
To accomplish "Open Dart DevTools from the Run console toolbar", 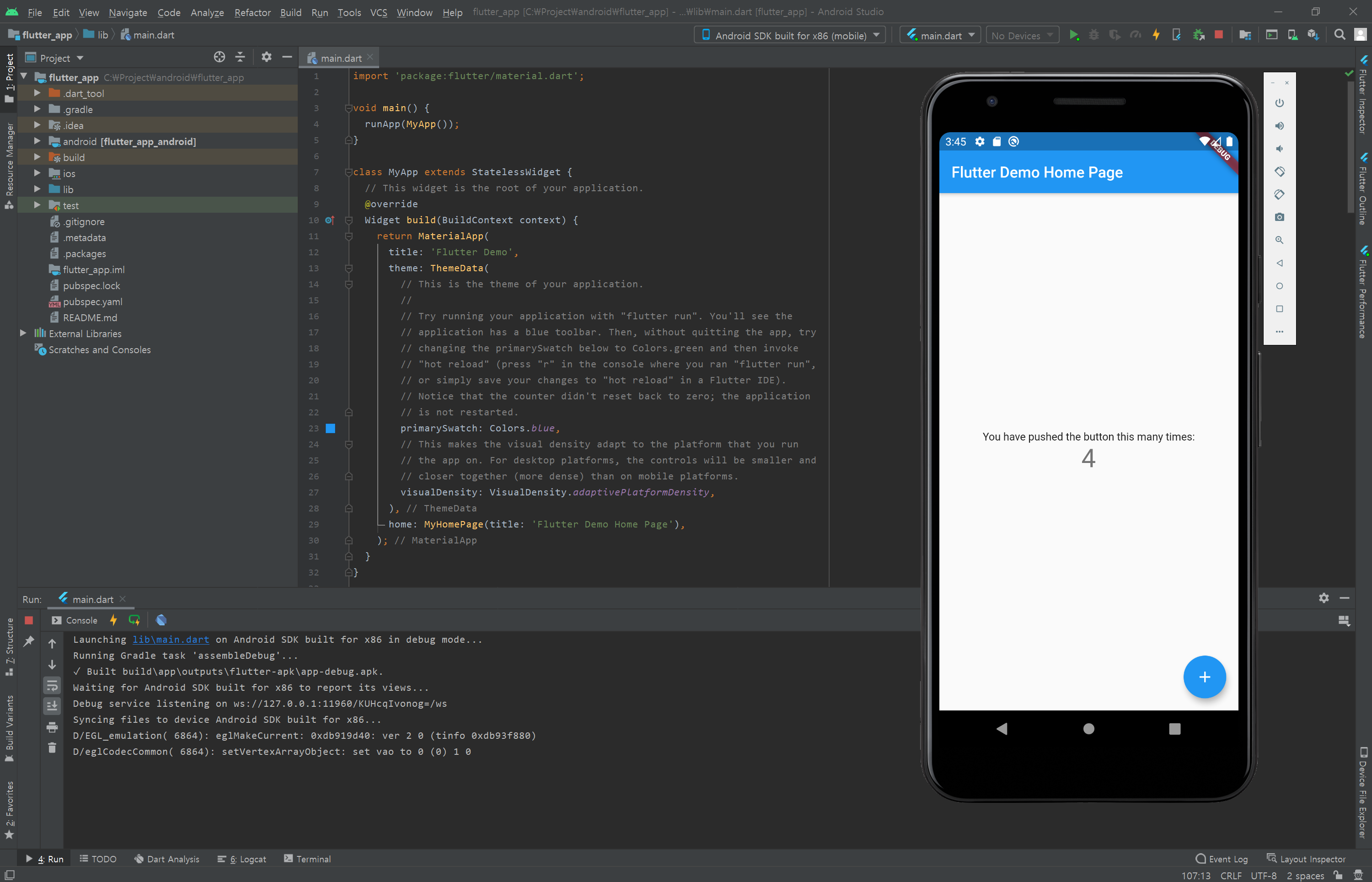I will click(161, 620).
